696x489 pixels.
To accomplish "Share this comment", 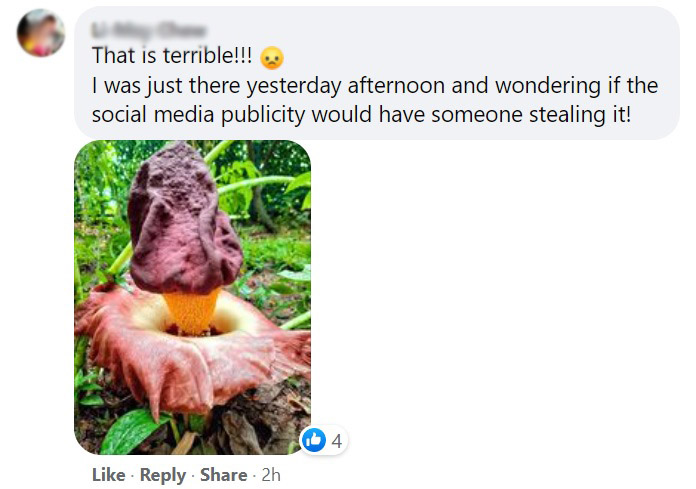I will (x=222, y=475).
